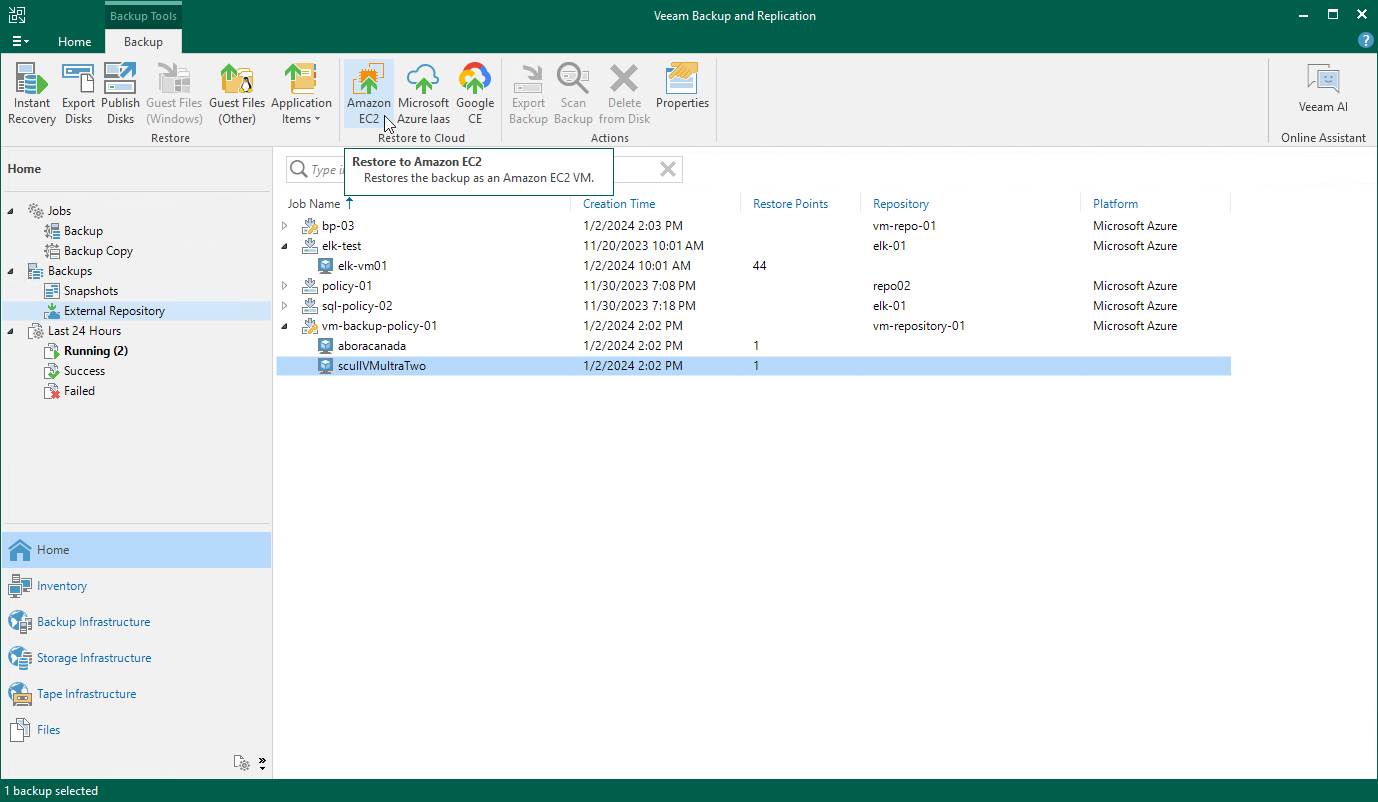Click the Instant Recovery ribbon icon

[x=32, y=94]
